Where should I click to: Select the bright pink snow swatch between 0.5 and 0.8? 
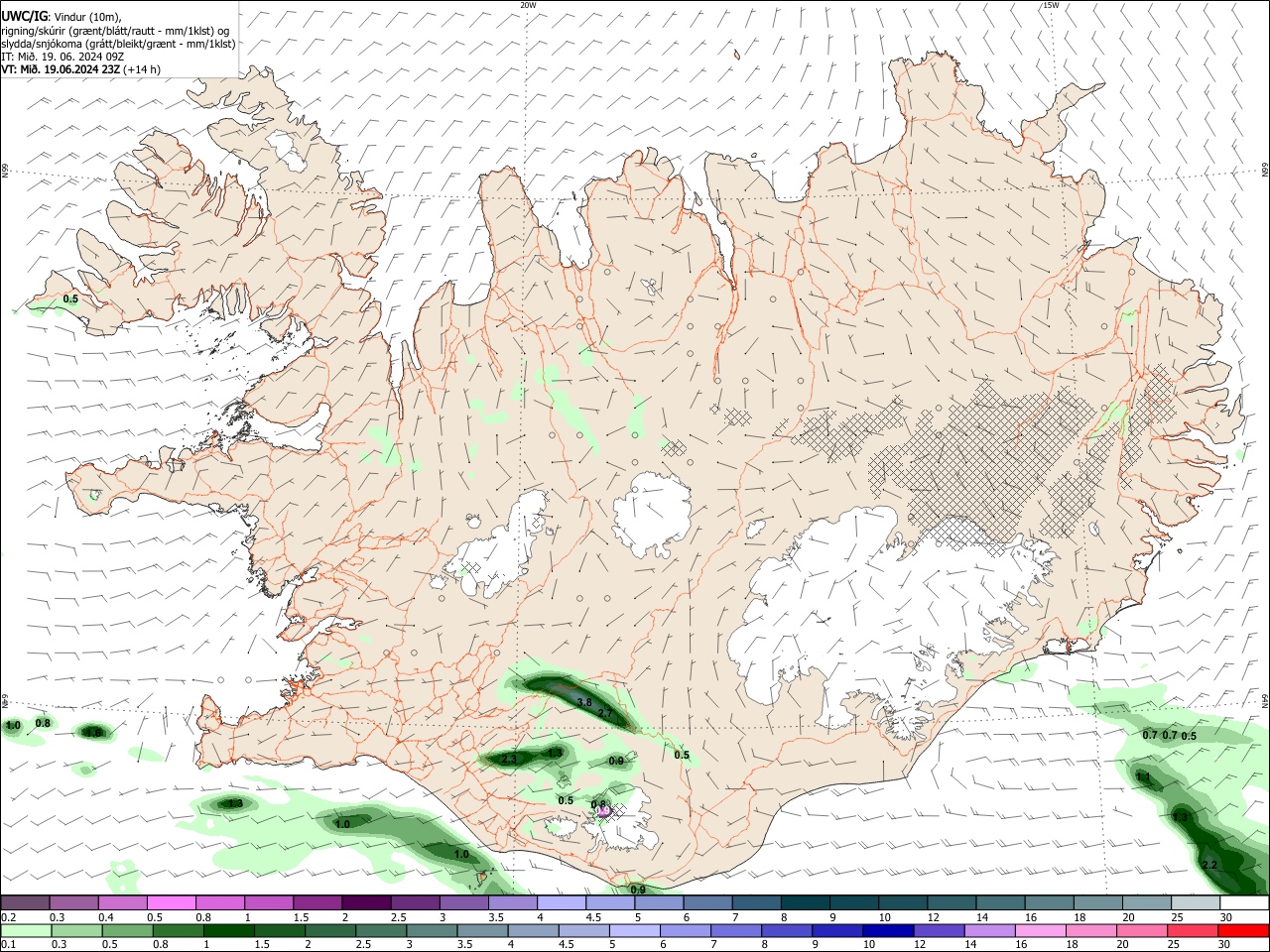pyautogui.click(x=171, y=902)
